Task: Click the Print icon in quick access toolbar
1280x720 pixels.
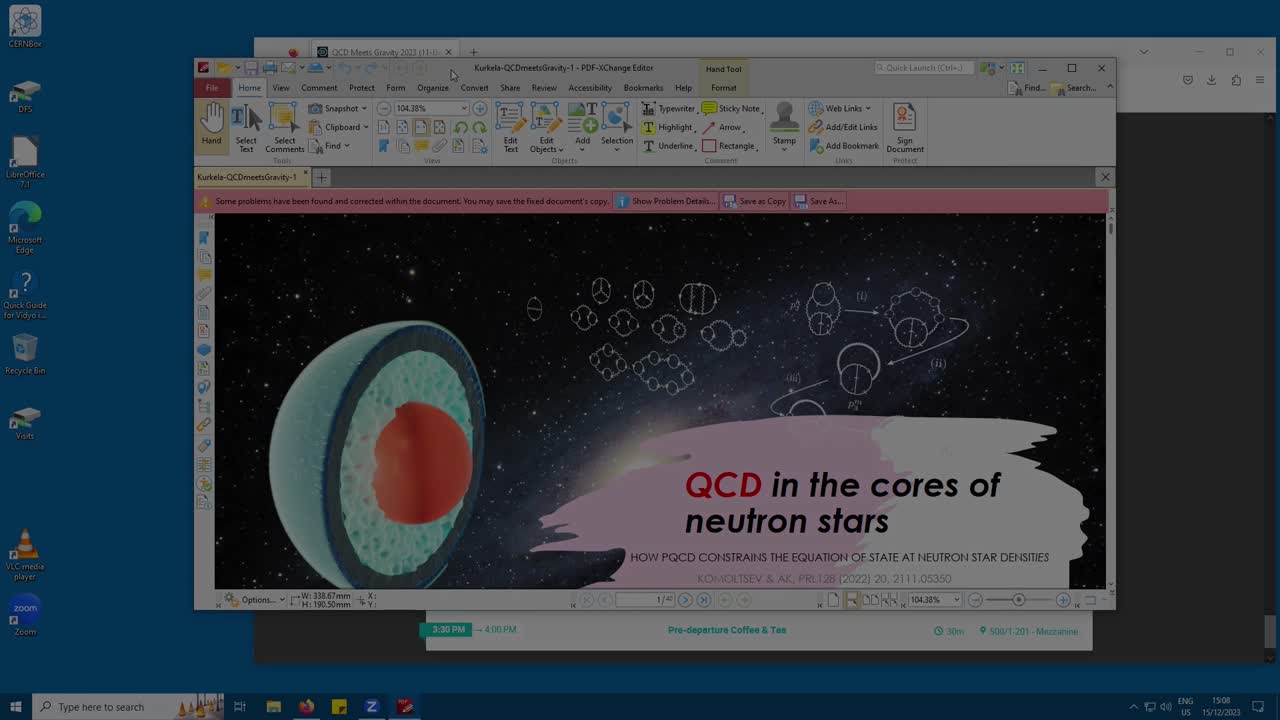Action: (x=269, y=68)
